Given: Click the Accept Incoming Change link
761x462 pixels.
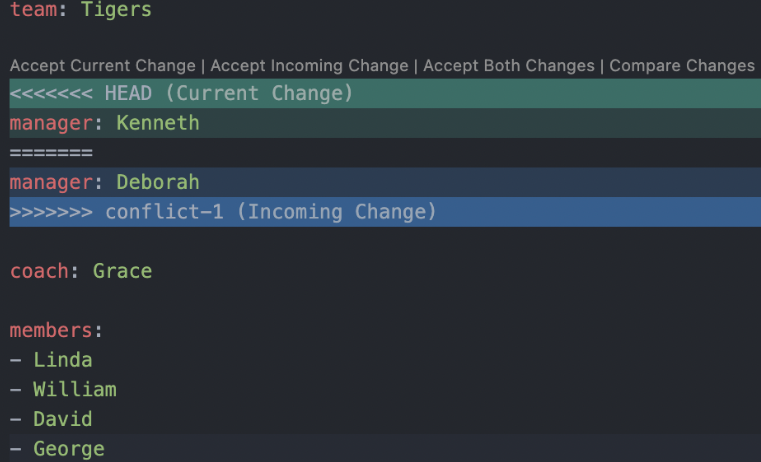Looking at the screenshot, I should tap(309, 66).
